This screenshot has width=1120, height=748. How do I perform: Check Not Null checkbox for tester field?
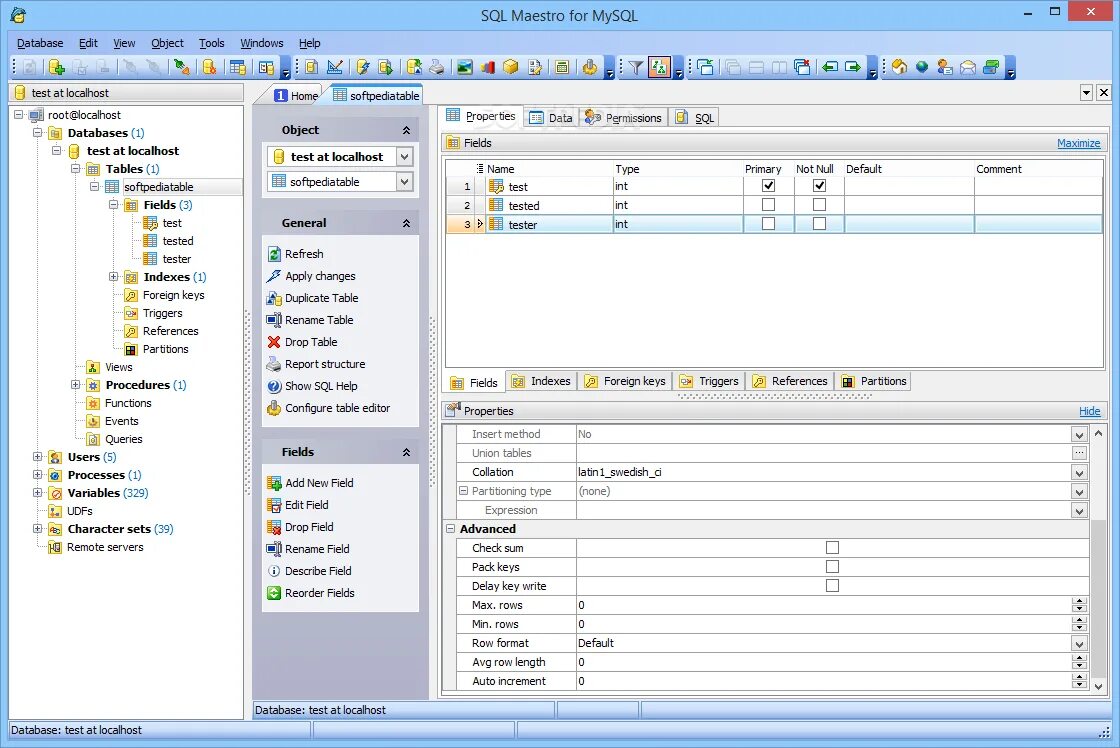(819, 224)
